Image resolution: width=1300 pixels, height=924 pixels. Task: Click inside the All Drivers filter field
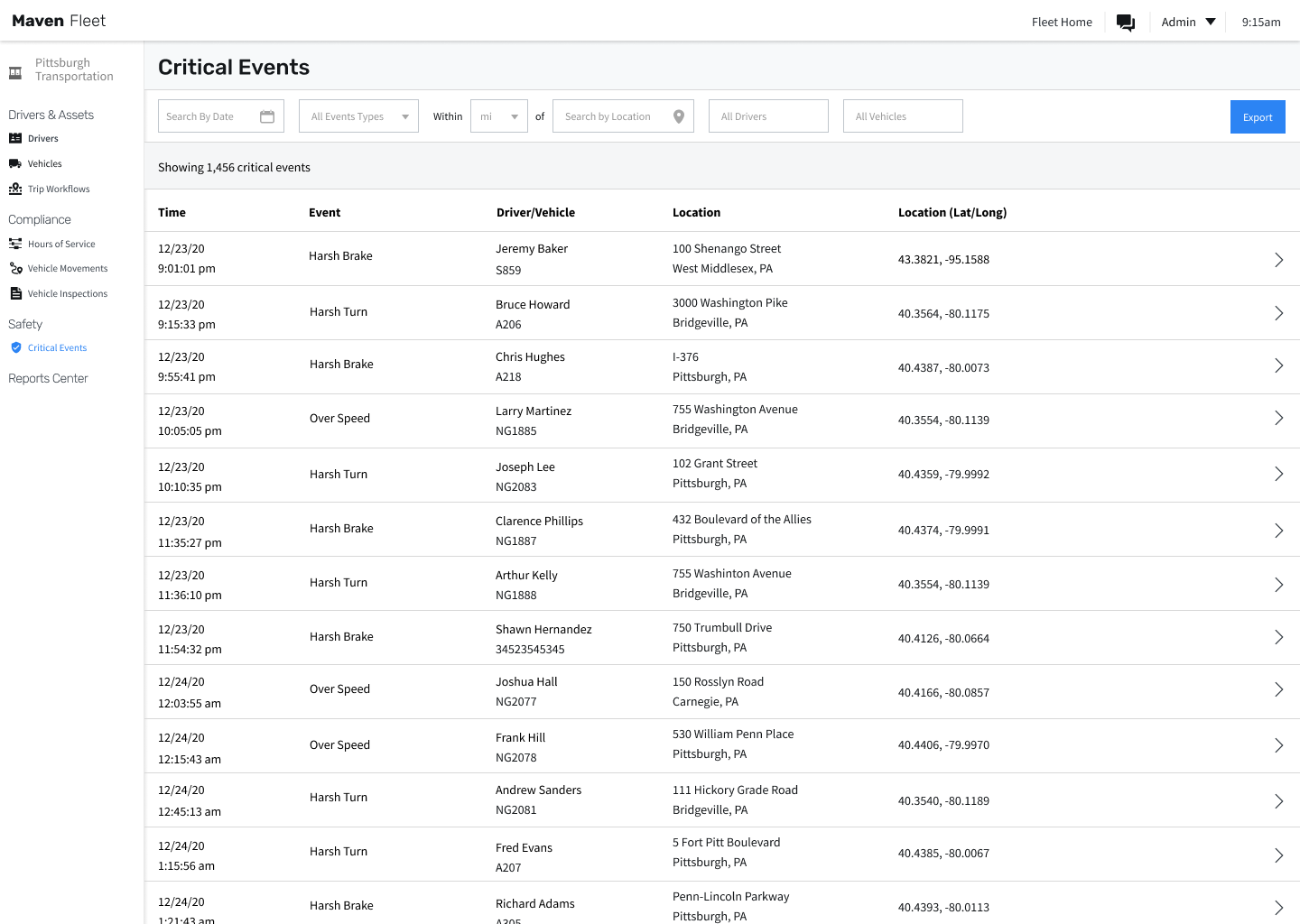coord(768,115)
